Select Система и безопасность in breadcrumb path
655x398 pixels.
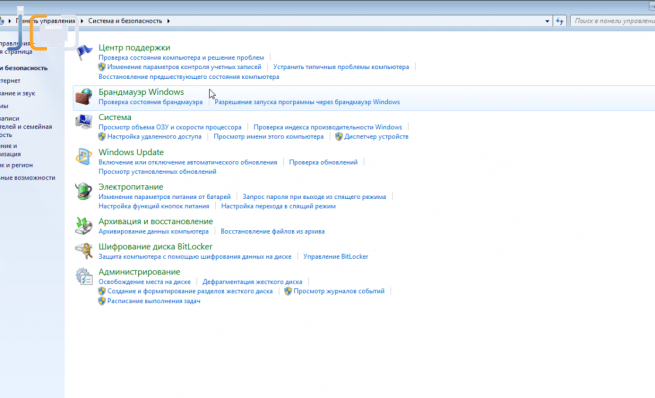point(125,21)
